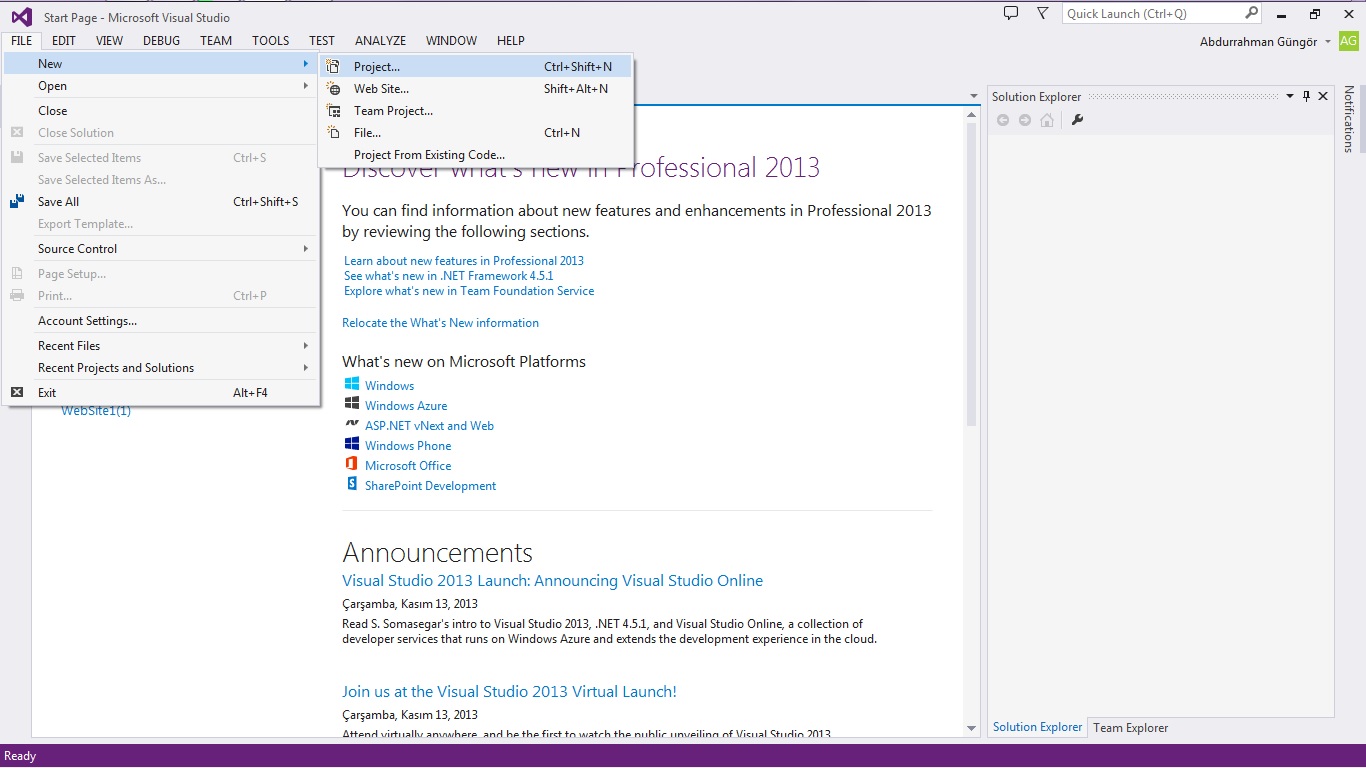The width and height of the screenshot is (1366, 768).
Task: Click the feedback speech bubble icon
Action: 1011,13
